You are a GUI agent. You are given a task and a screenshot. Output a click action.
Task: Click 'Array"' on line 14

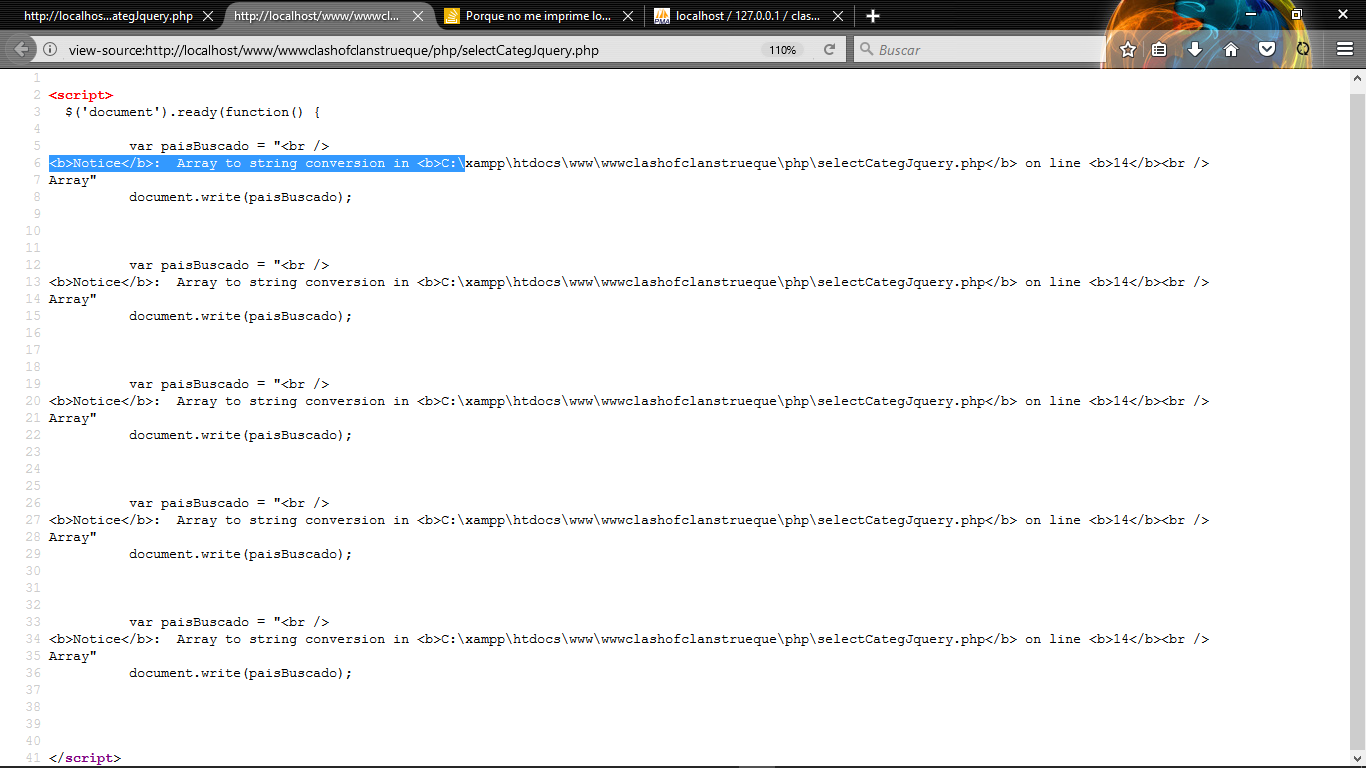pos(73,299)
